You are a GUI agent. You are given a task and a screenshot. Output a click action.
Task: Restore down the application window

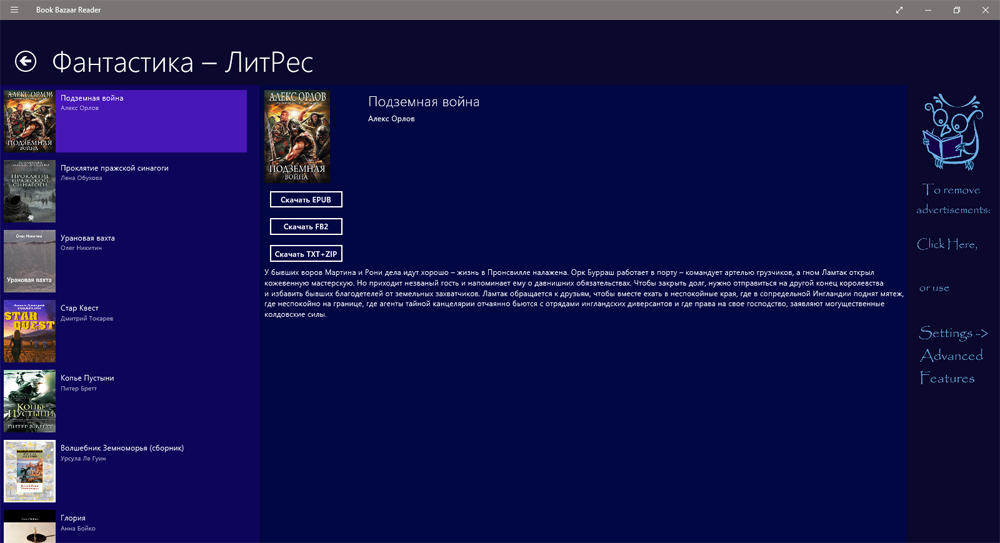tap(957, 10)
